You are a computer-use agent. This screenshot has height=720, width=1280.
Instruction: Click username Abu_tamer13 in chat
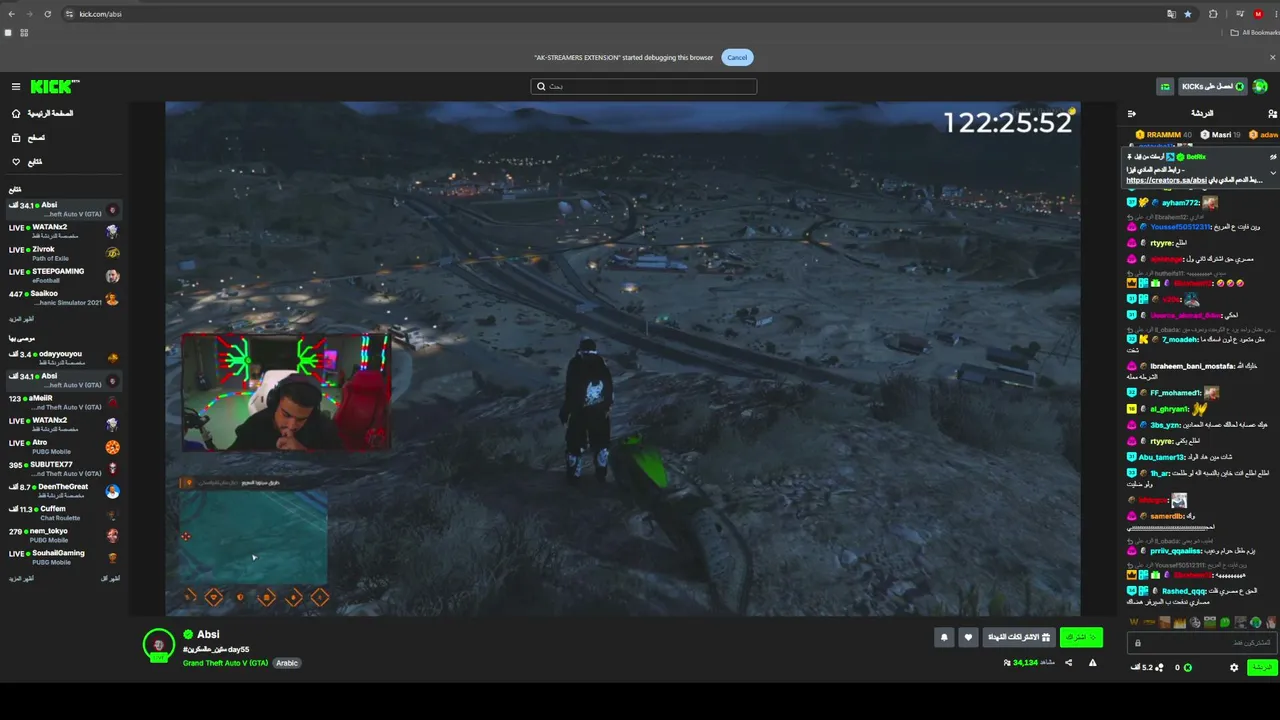tap(1162, 457)
